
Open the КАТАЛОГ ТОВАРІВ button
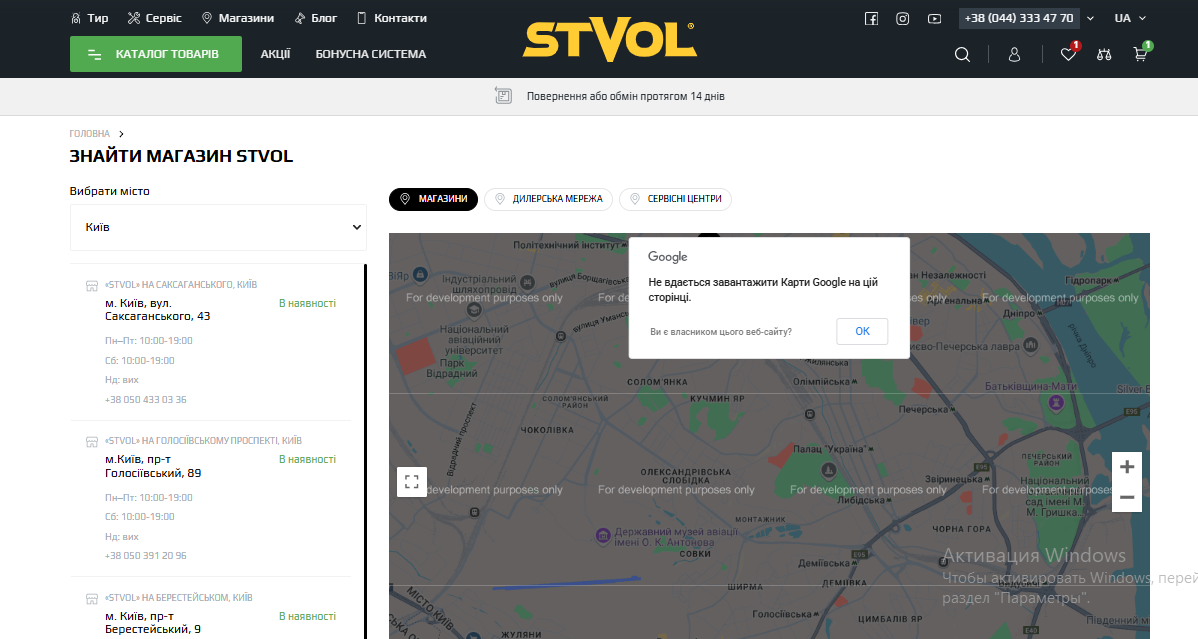(156, 54)
